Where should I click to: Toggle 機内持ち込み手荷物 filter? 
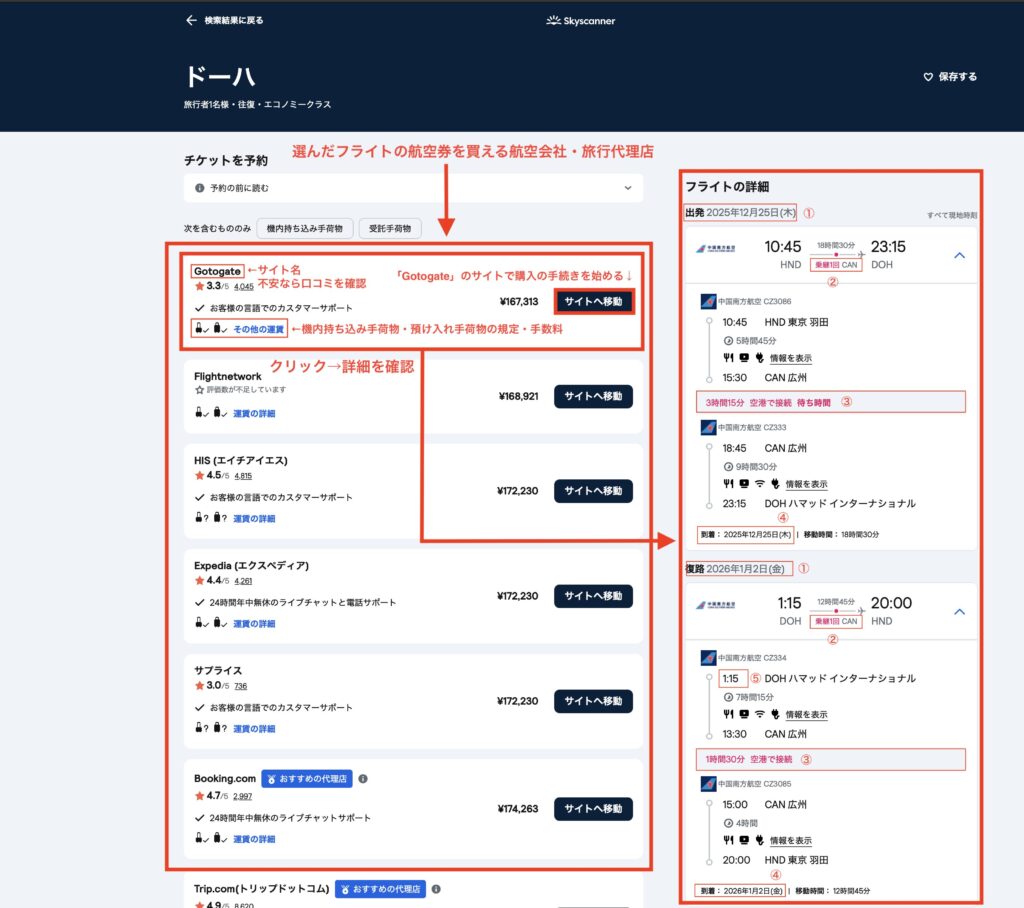click(x=303, y=229)
